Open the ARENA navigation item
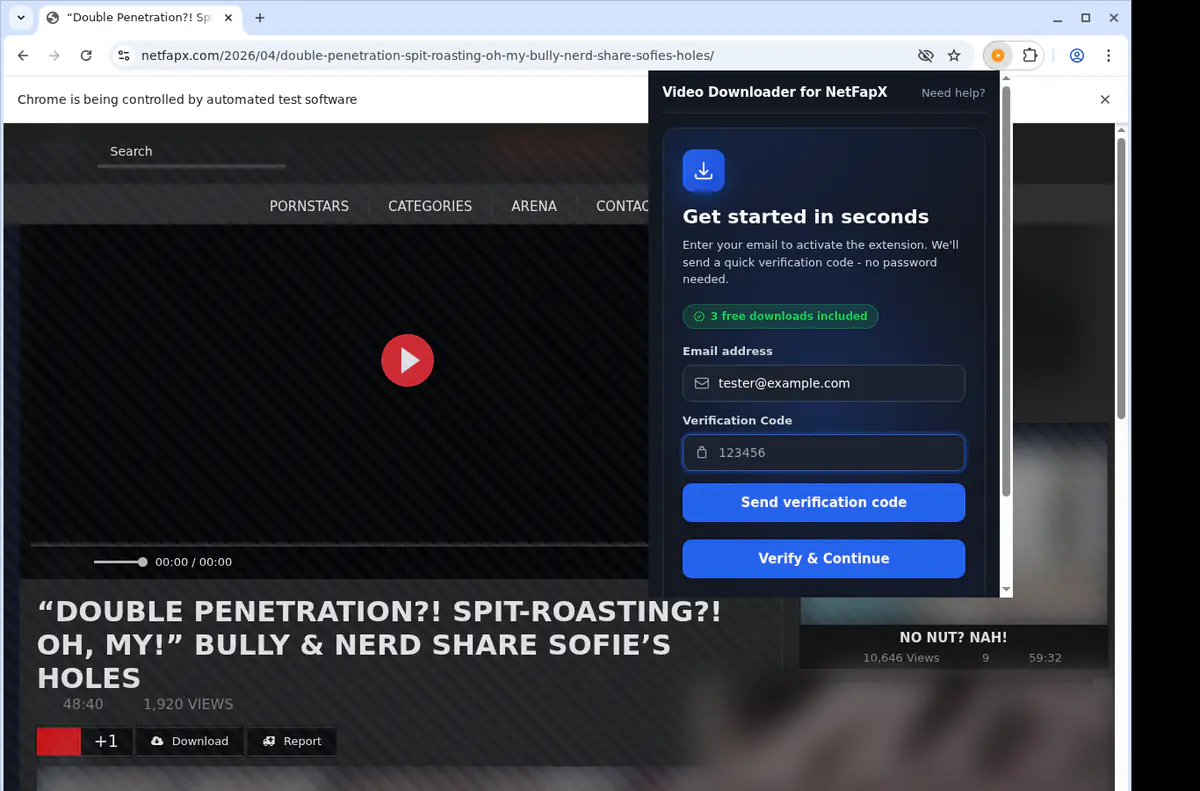The width and height of the screenshot is (1200, 791). click(534, 206)
